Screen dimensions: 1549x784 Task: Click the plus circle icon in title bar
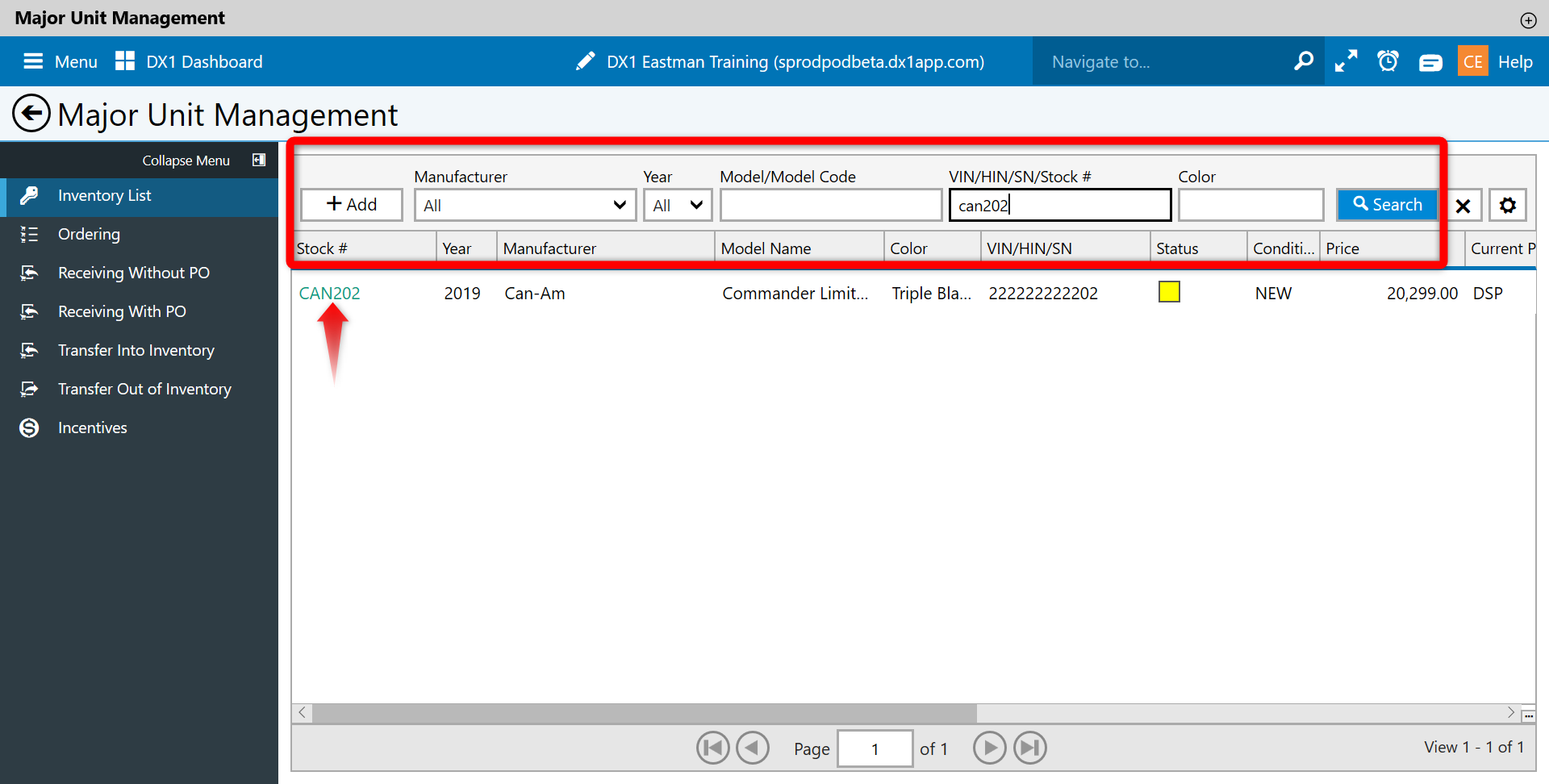(x=1528, y=20)
